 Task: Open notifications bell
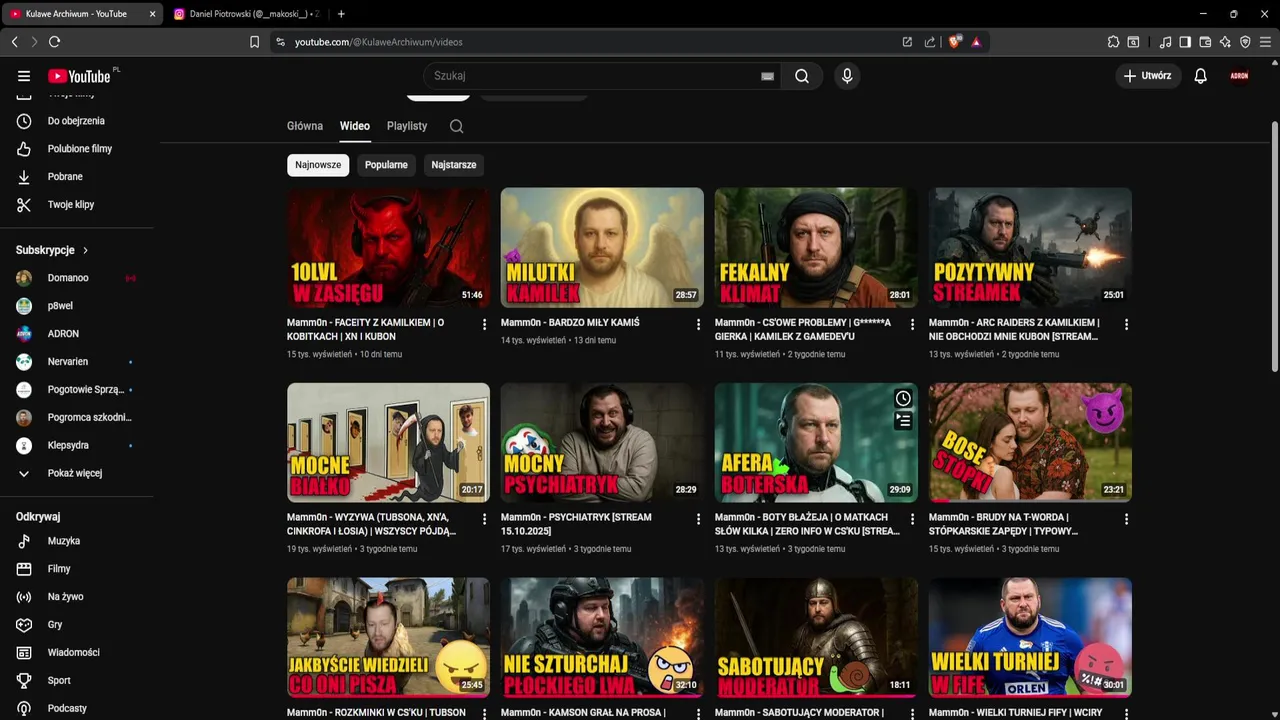pyautogui.click(x=1200, y=76)
